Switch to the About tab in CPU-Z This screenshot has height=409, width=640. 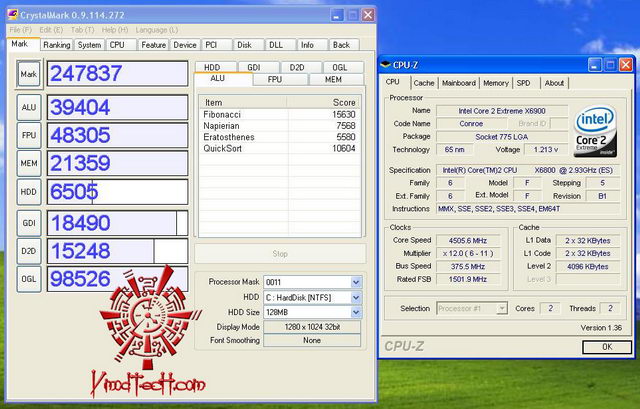point(554,83)
